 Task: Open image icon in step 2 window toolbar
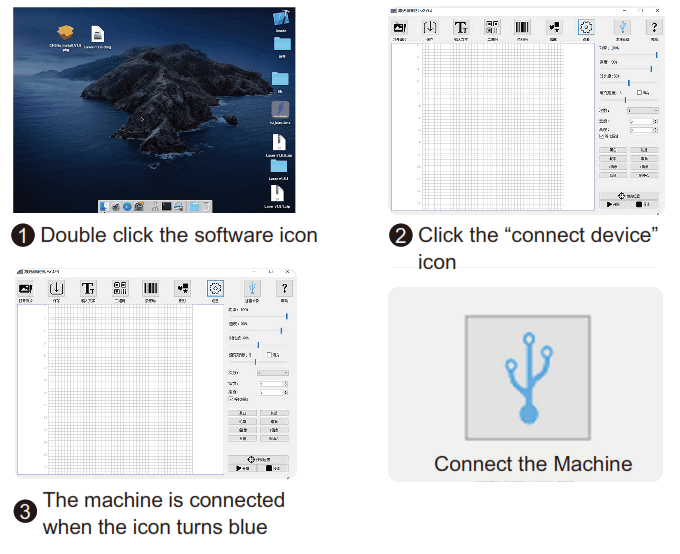399,28
